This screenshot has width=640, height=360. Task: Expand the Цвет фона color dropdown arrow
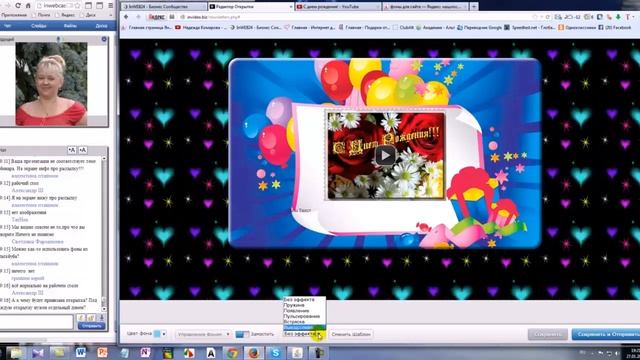click(x=164, y=334)
